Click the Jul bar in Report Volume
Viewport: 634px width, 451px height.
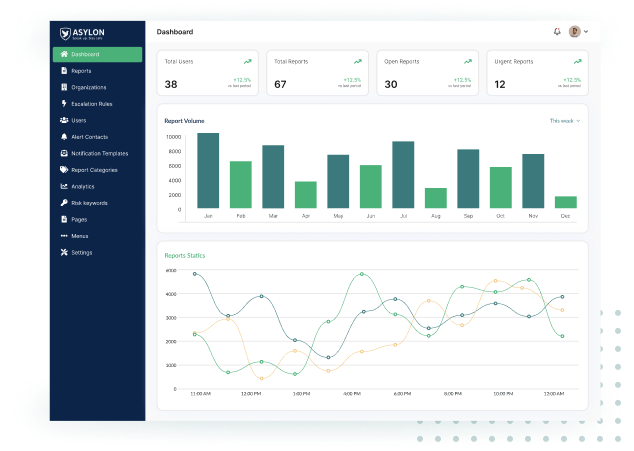pos(403,174)
